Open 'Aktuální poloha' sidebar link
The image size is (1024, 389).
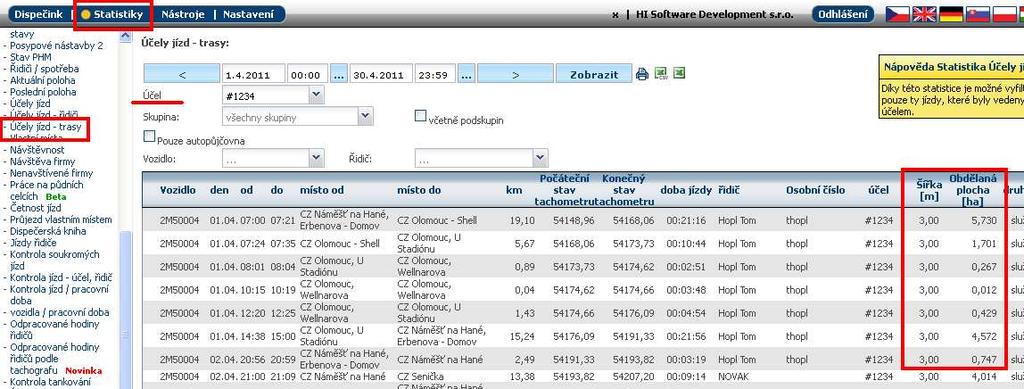point(43,80)
